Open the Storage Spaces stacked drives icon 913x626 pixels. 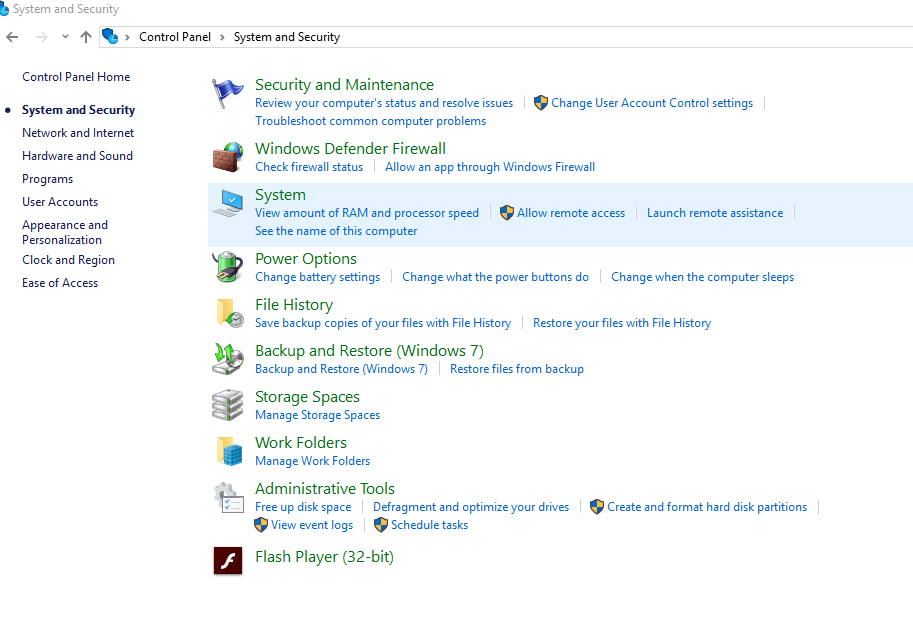coord(228,405)
